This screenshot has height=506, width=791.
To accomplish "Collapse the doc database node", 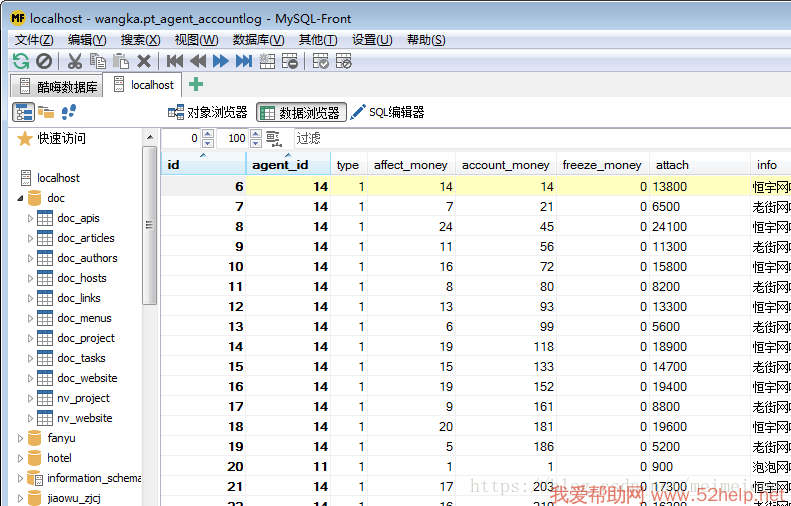I will pyautogui.click(x=21, y=198).
